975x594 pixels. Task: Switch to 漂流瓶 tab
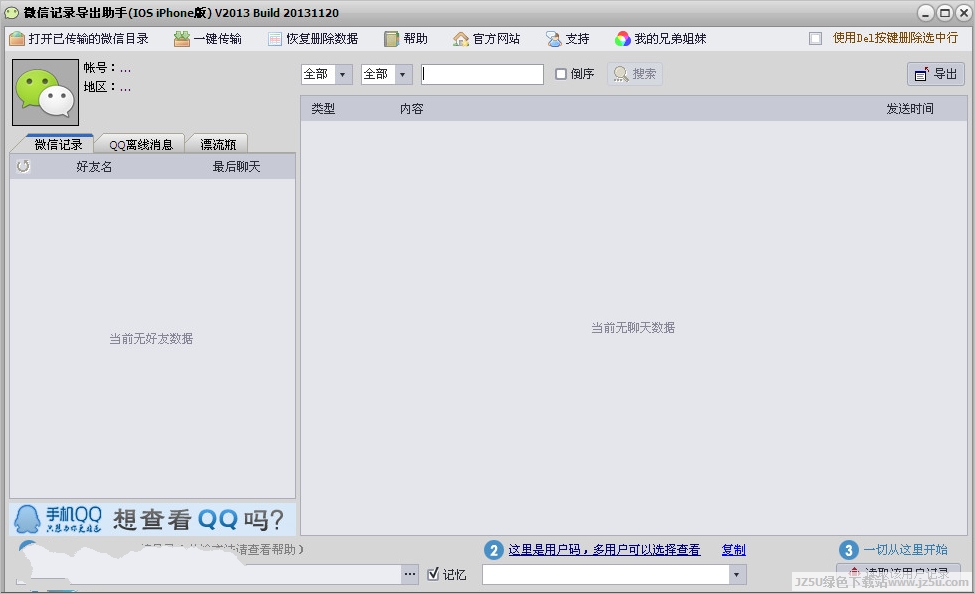coord(218,144)
